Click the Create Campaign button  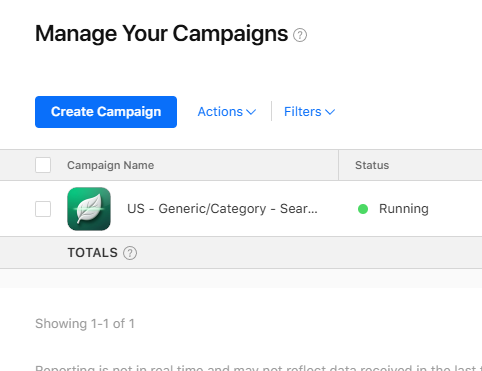click(x=106, y=112)
